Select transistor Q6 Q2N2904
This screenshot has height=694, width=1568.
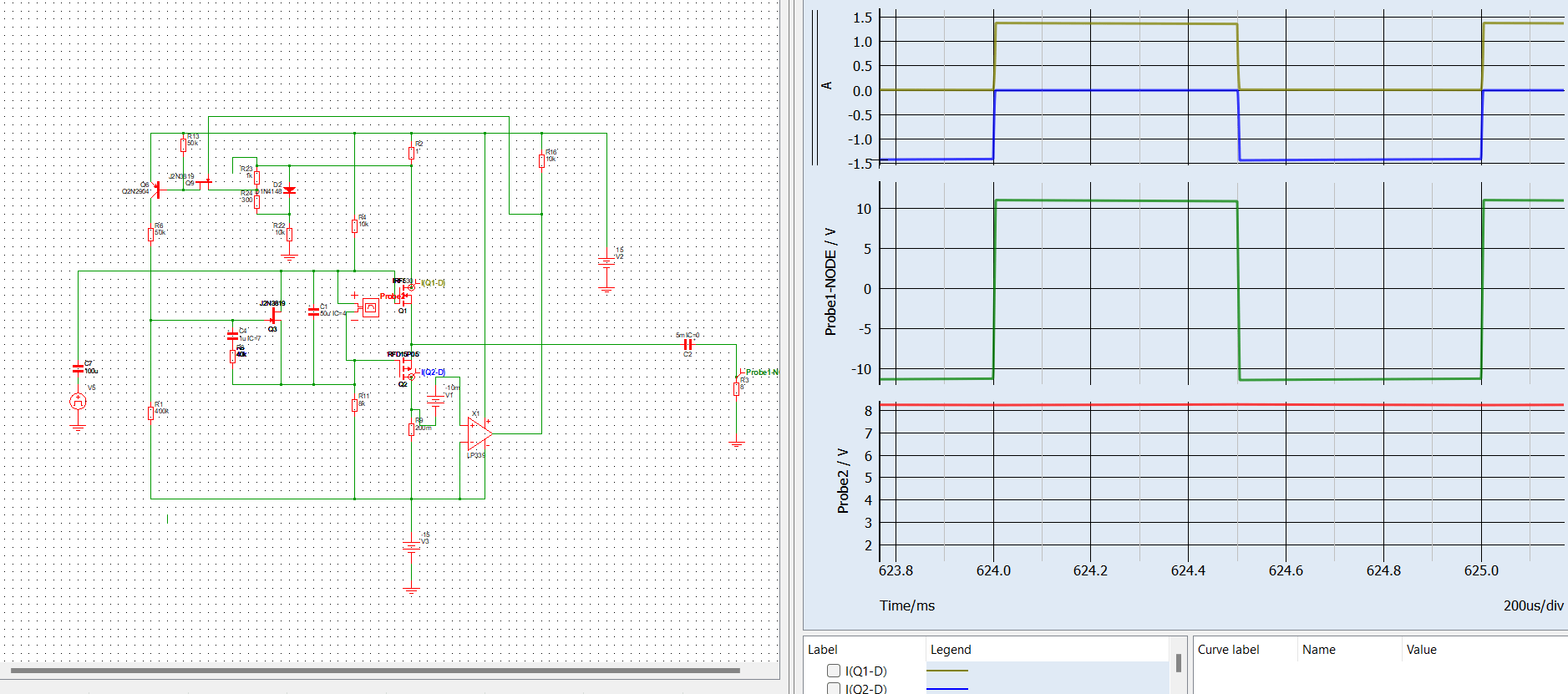coord(156,190)
